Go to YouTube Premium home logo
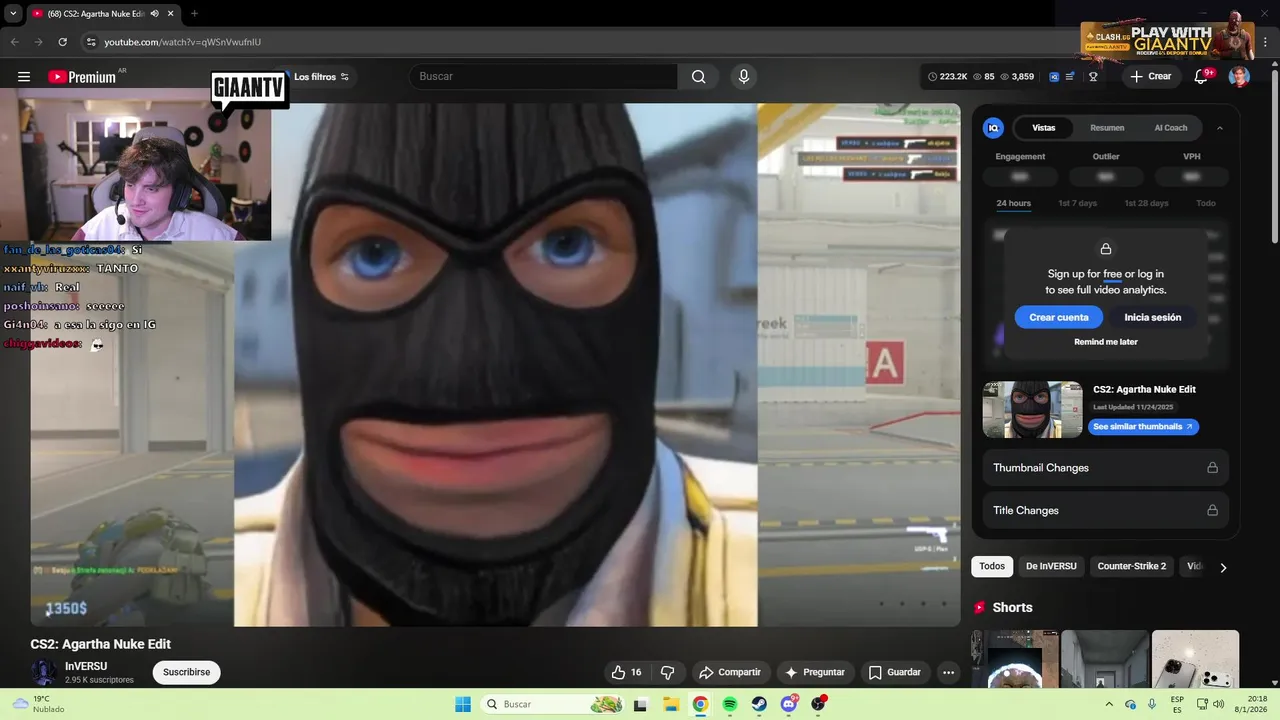Viewport: 1280px width, 720px height. 82,77
